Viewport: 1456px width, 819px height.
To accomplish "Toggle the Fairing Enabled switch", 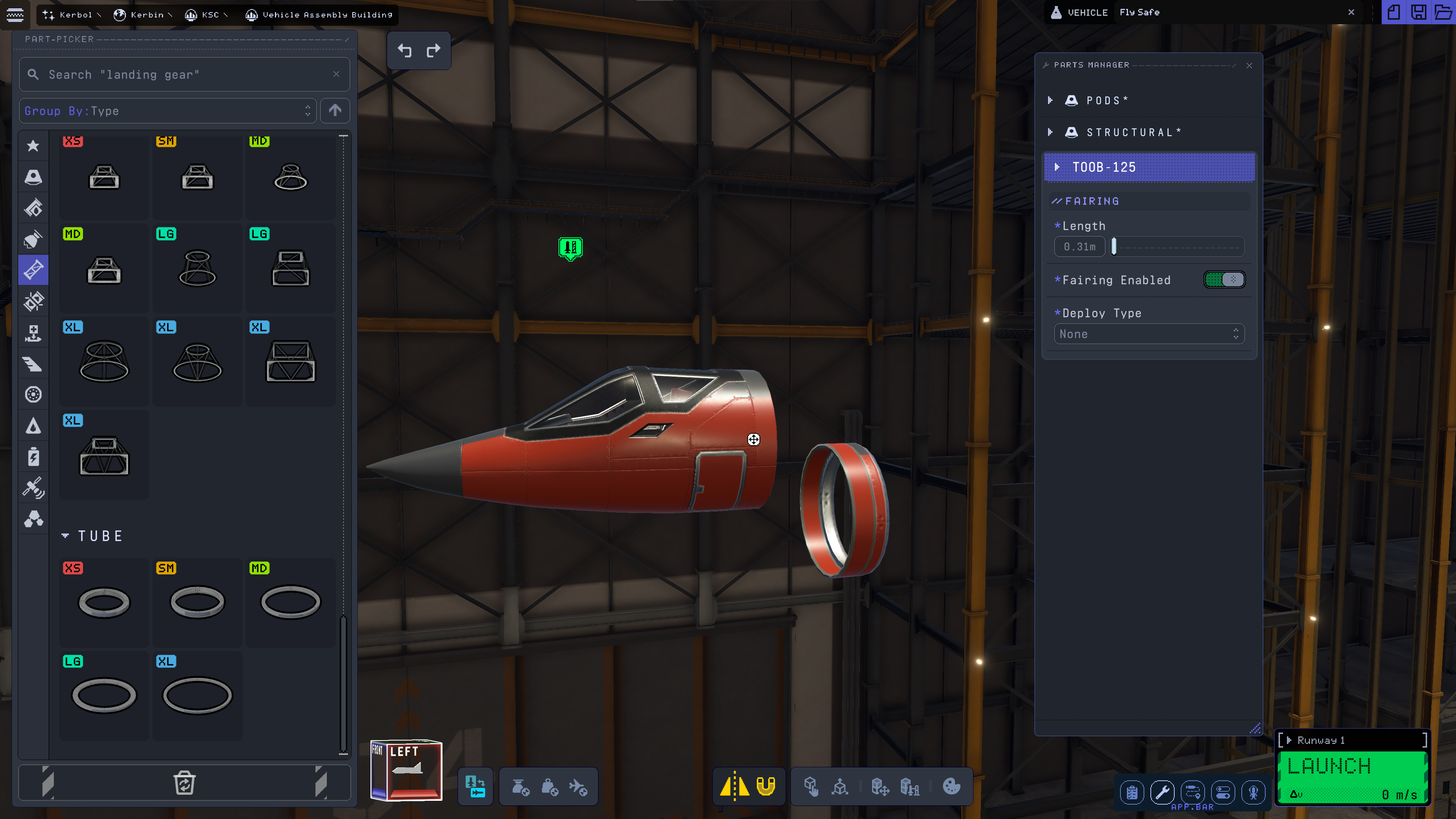I will click(1224, 280).
